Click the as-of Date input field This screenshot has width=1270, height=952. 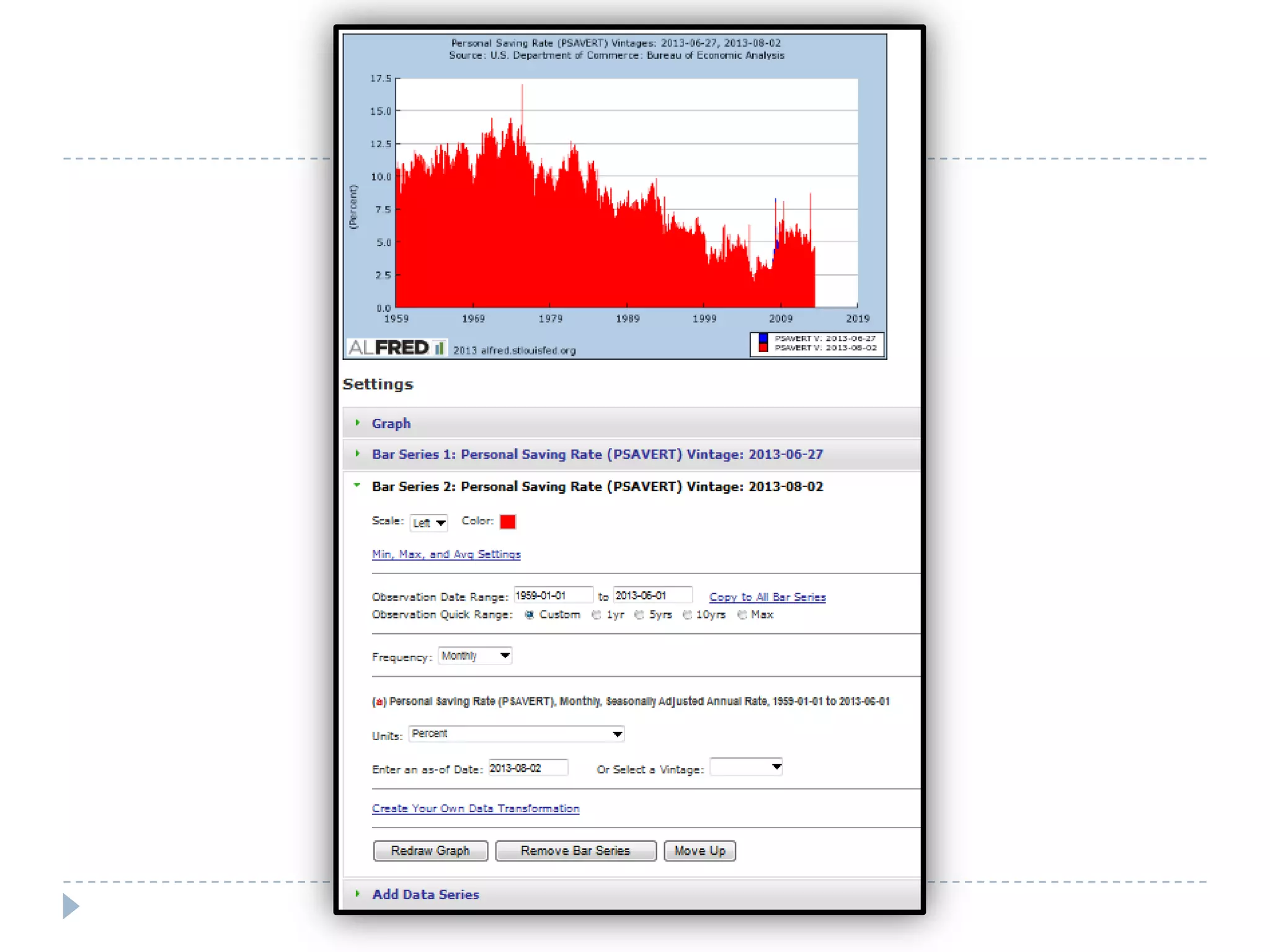click(x=528, y=768)
